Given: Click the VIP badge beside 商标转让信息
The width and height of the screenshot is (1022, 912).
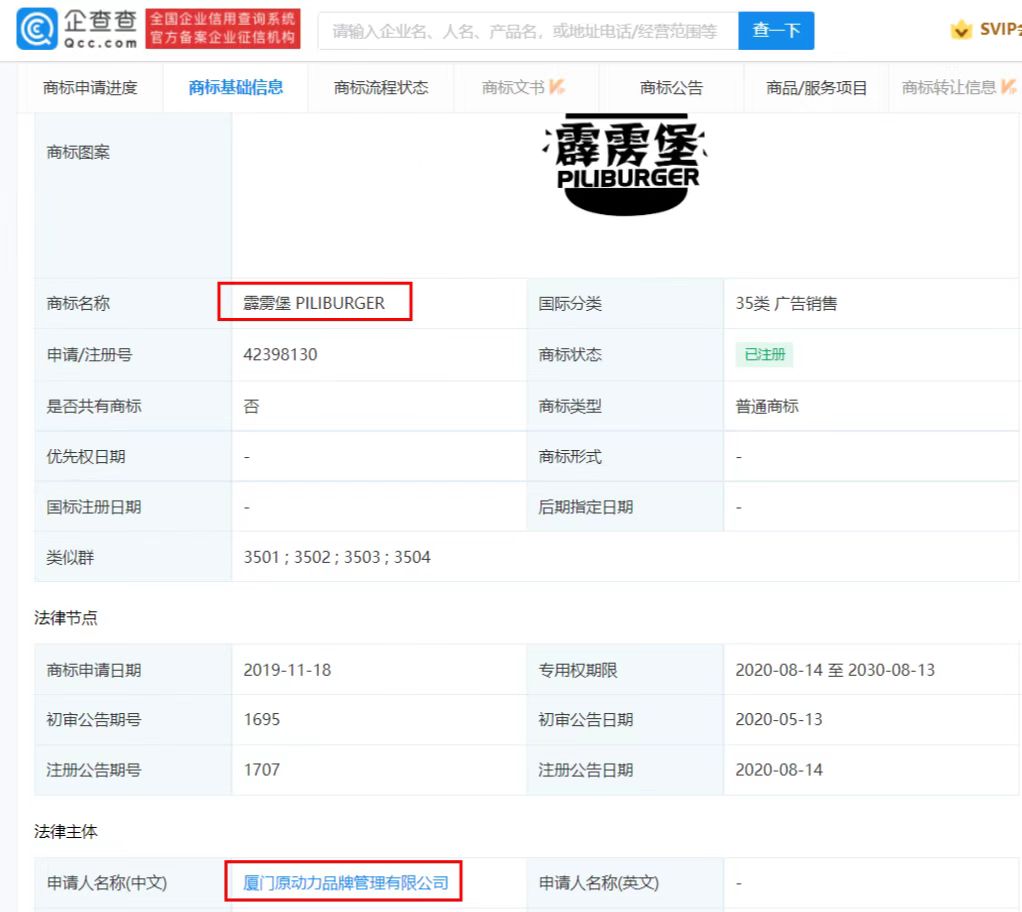Looking at the screenshot, I should pos(1009,87).
